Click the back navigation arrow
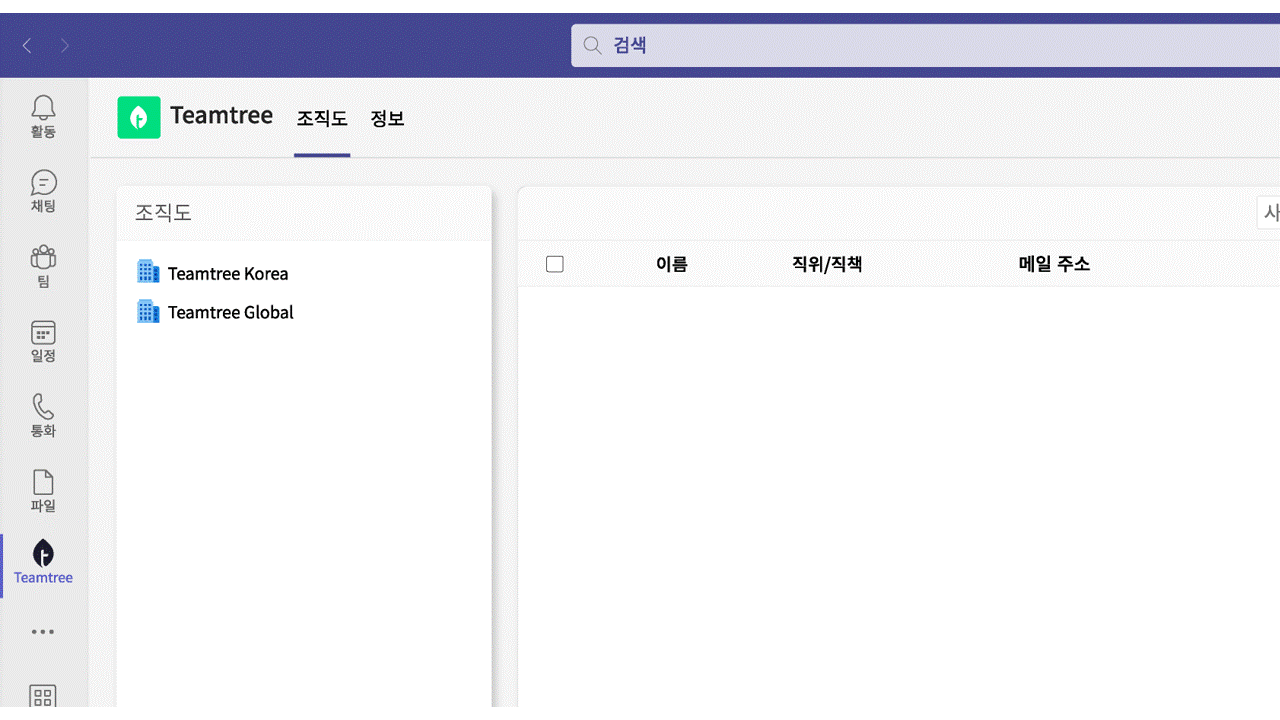Screen dimensions: 1280x720 [27, 45]
